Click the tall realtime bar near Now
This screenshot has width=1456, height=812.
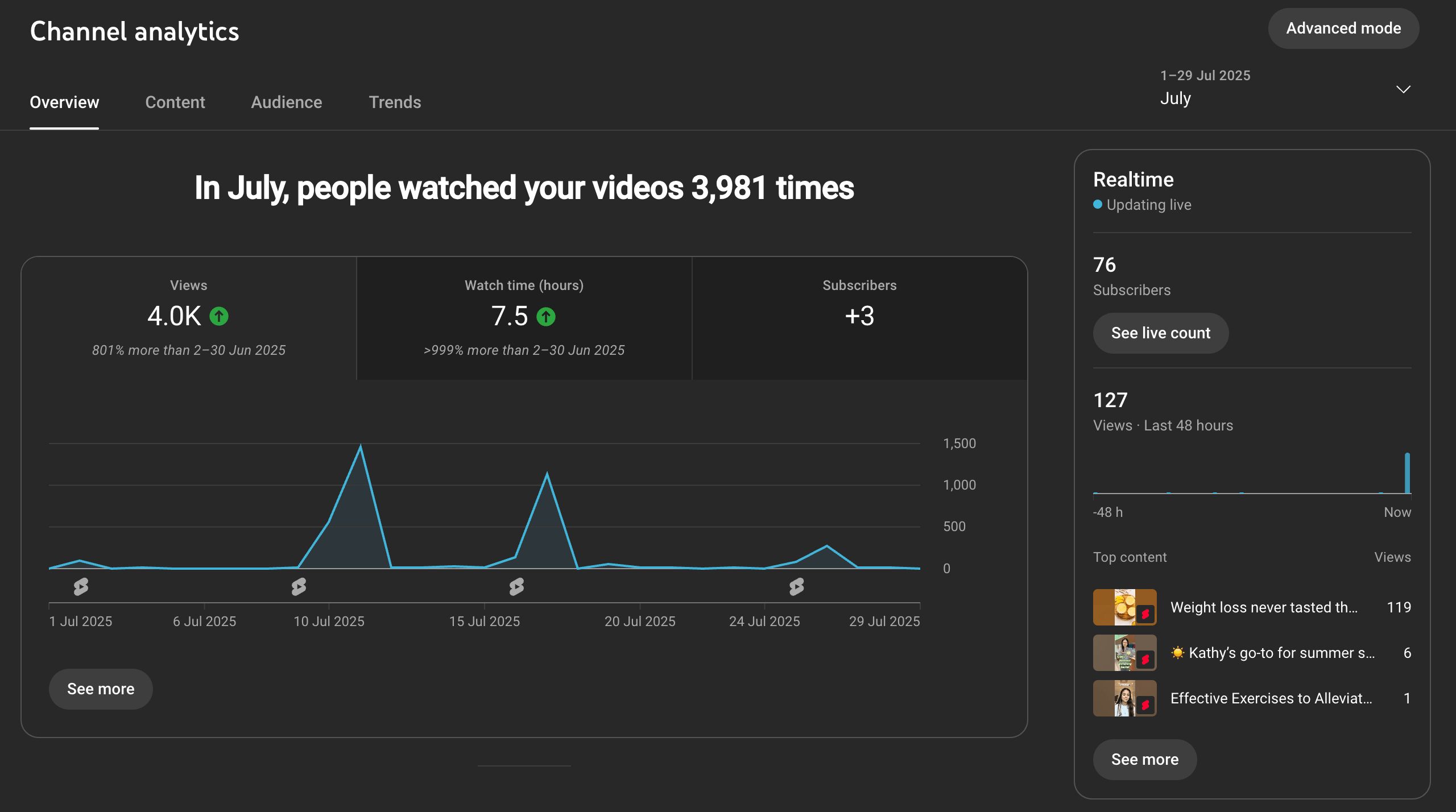(x=1407, y=473)
